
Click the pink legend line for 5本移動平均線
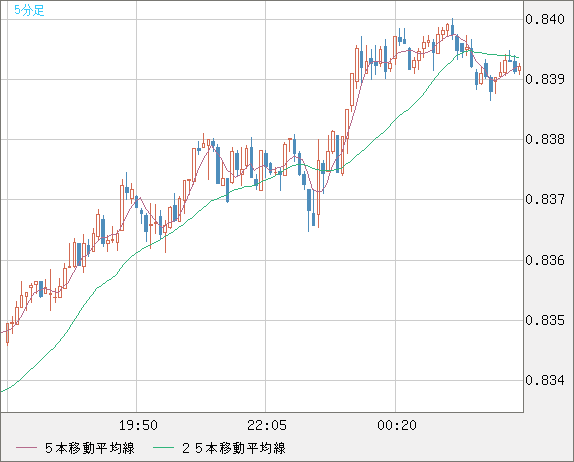pyautogui.click(x=26, y=448)
